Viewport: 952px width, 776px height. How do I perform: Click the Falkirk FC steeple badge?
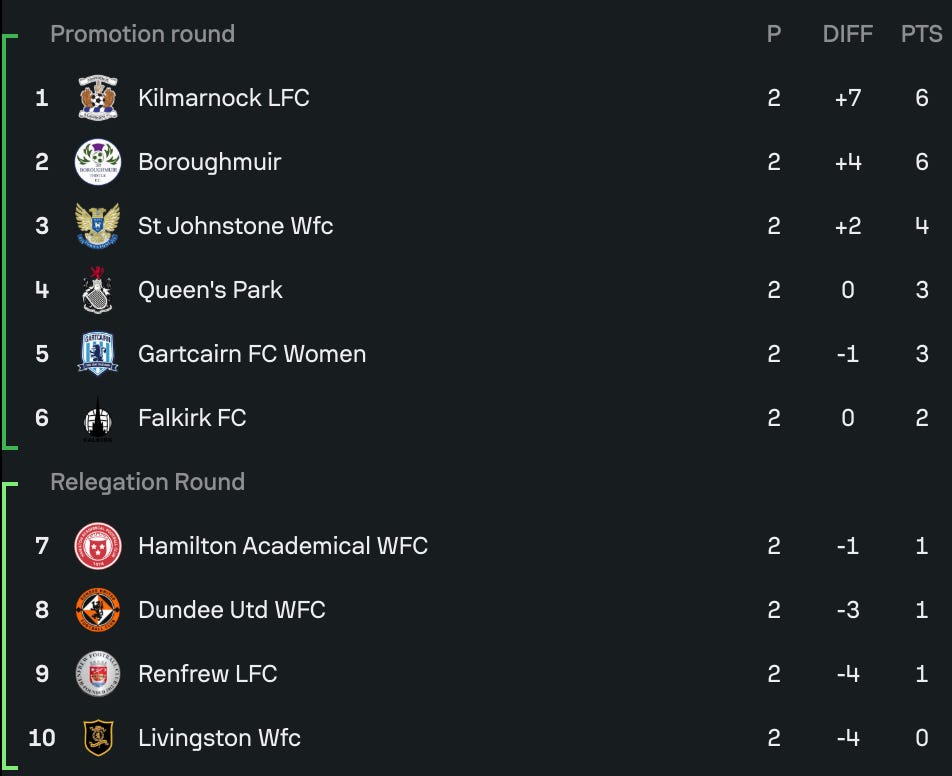point(98,419)
